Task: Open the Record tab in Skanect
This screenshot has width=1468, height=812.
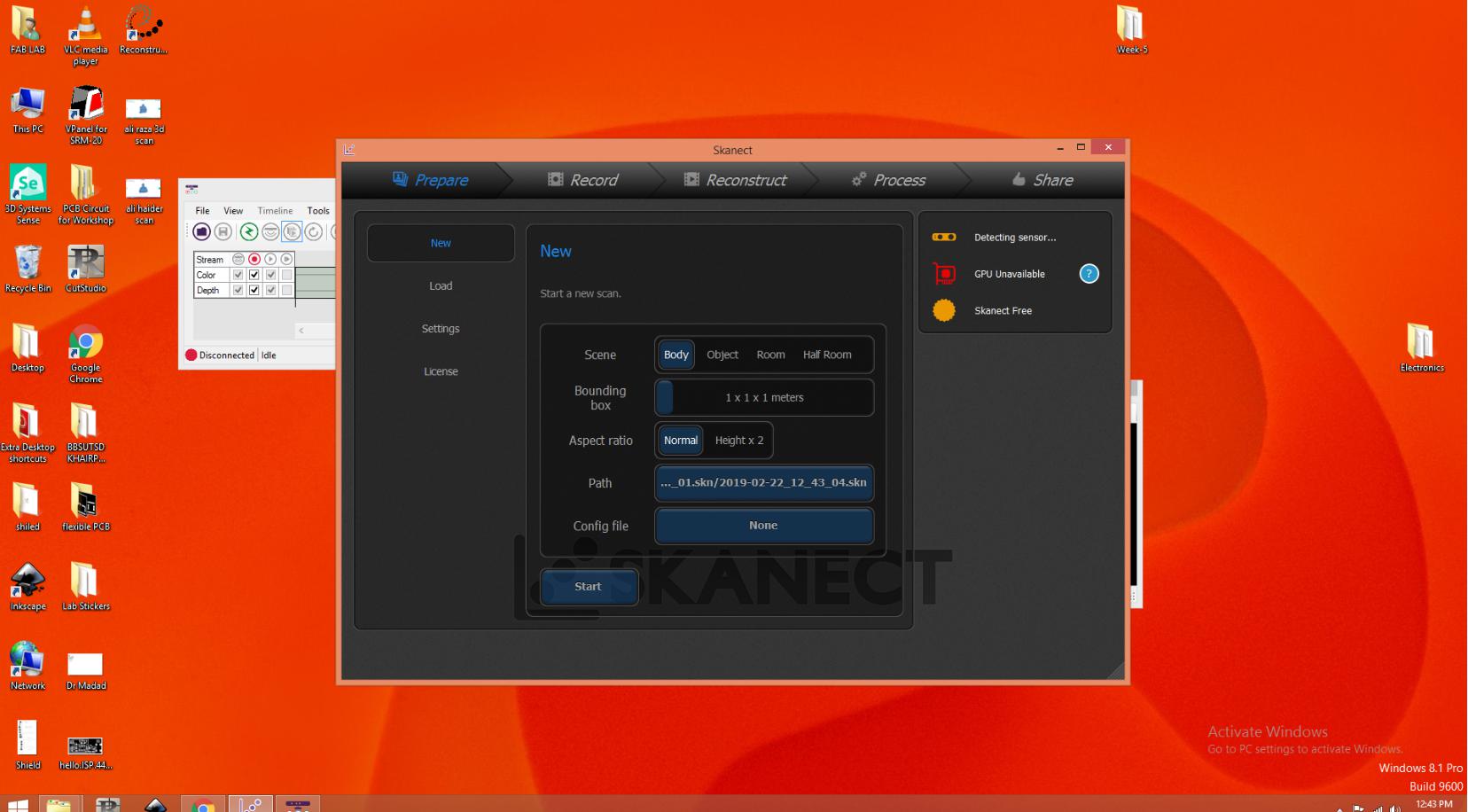Action: [x=582, y=180]
